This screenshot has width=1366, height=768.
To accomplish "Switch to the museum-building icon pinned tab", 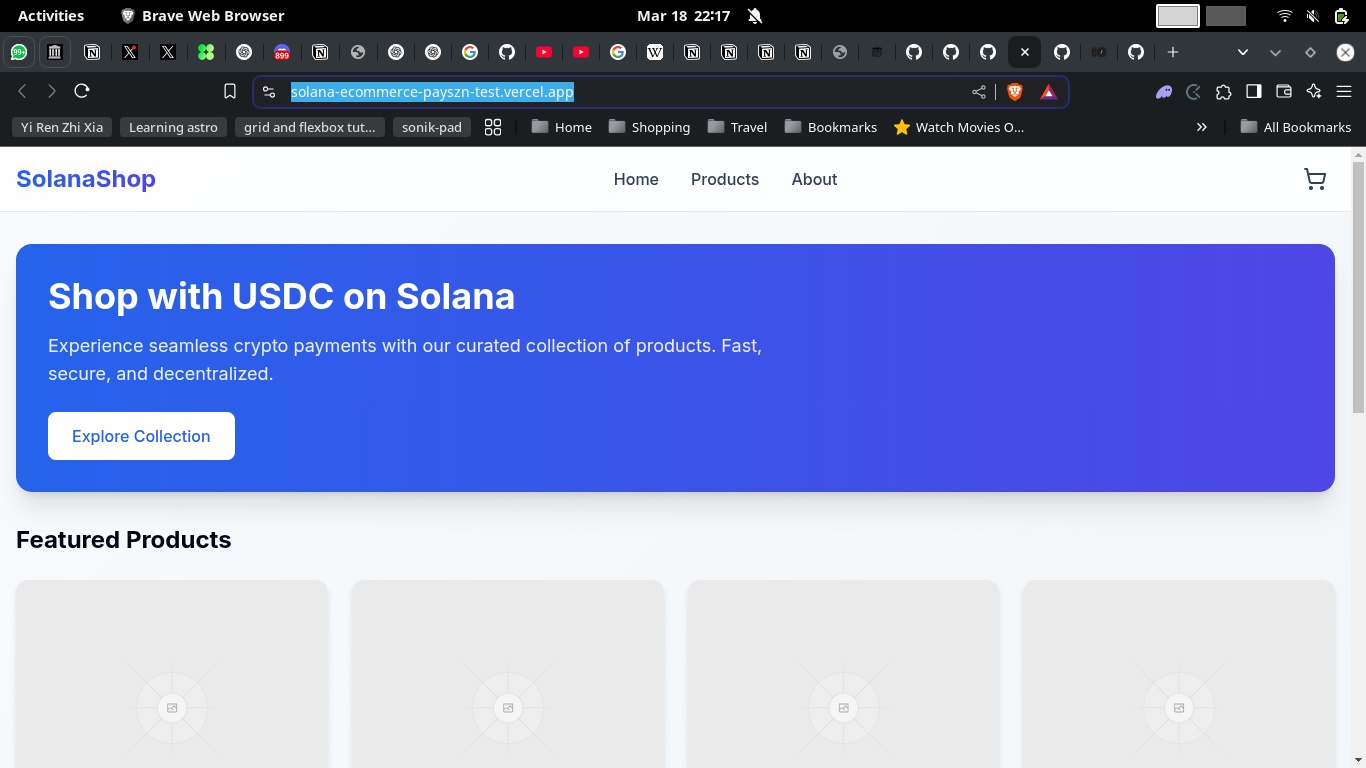I will (55, 52).
